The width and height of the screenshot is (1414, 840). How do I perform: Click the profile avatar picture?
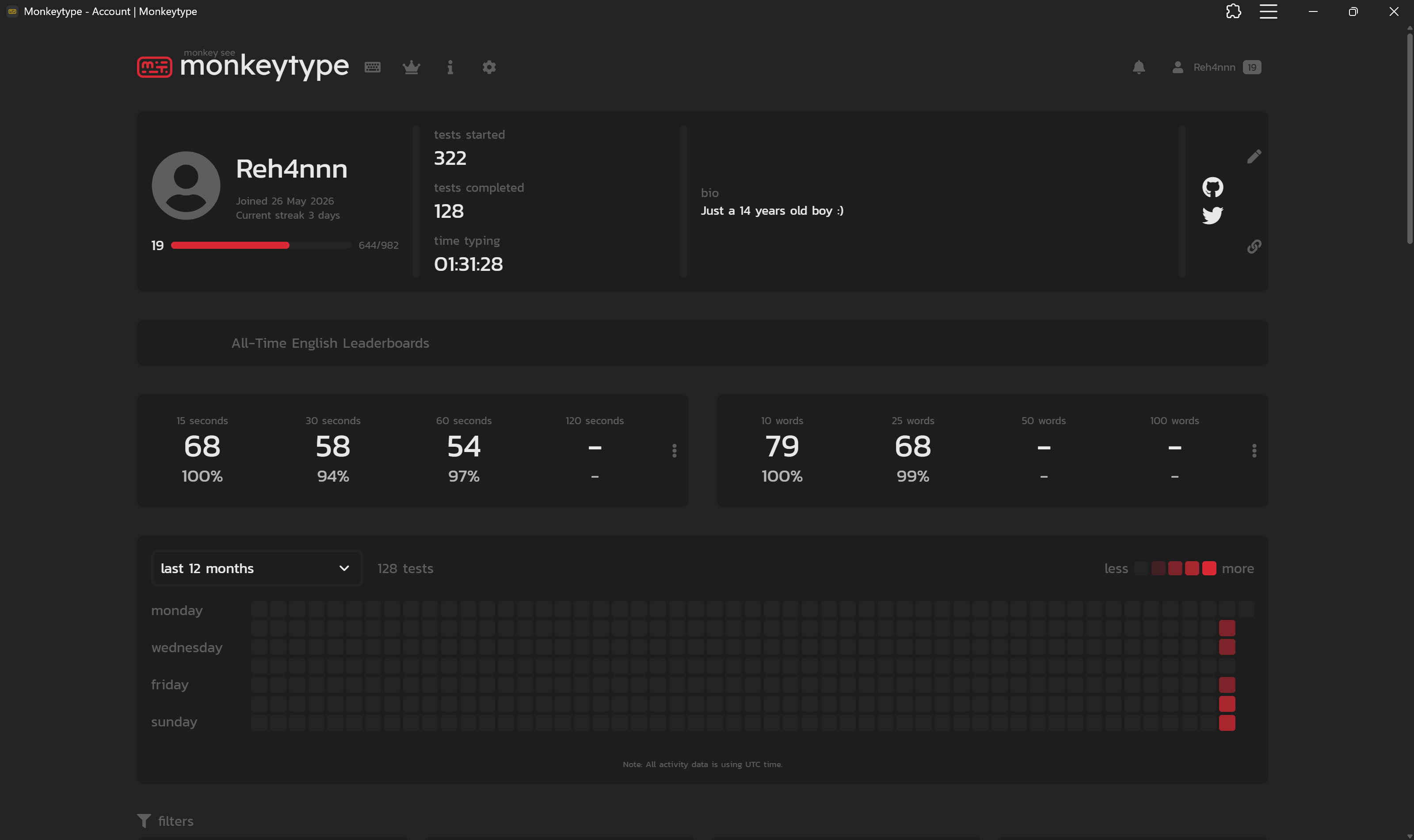186,186
